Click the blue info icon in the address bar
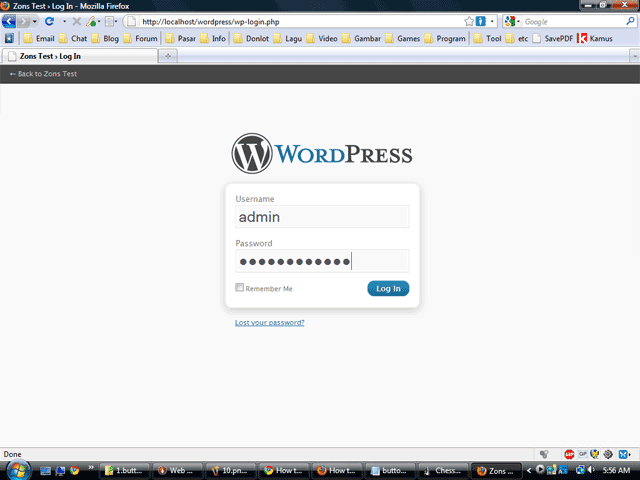Screen dimensions: 640x480 click(x=481, y=21)
